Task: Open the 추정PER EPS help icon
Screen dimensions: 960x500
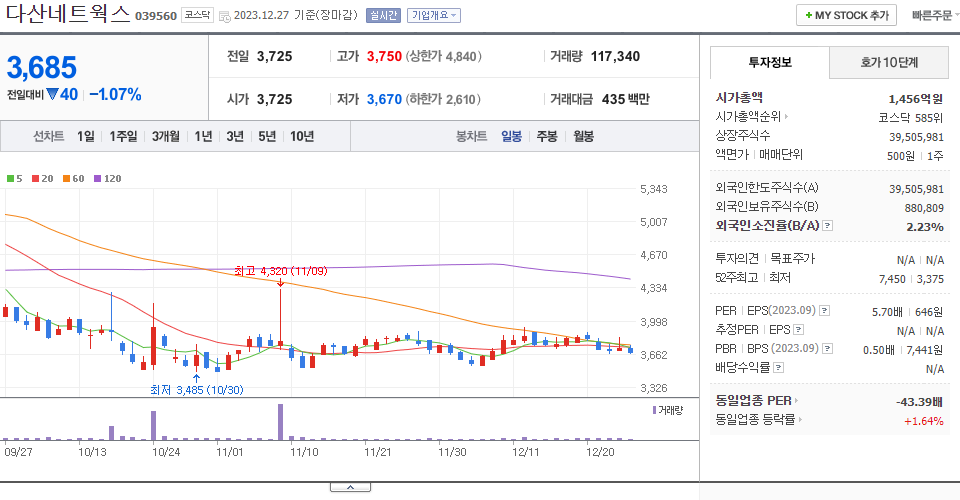Action: point(798,330)
